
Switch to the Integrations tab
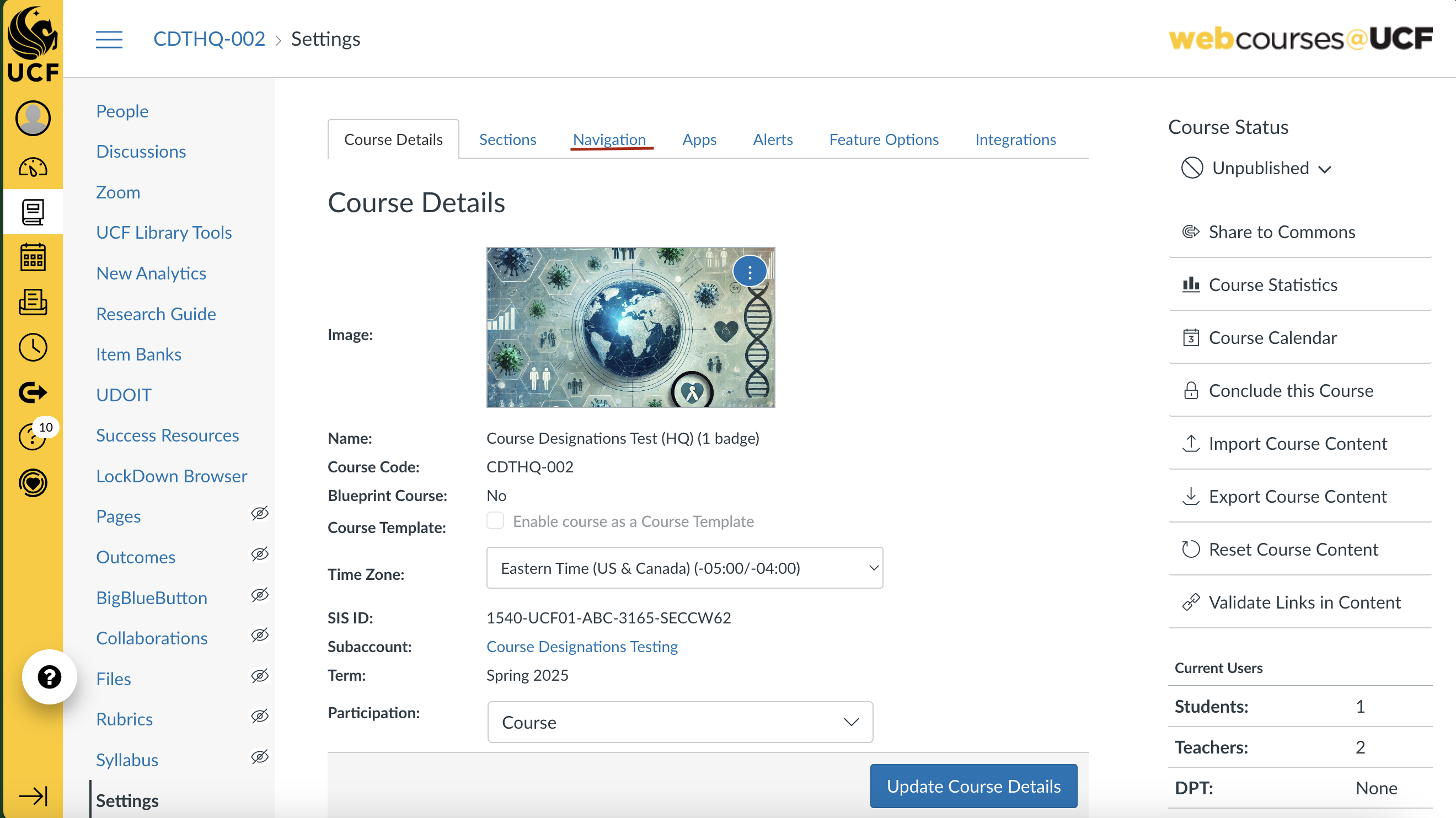pos(1015,139)
